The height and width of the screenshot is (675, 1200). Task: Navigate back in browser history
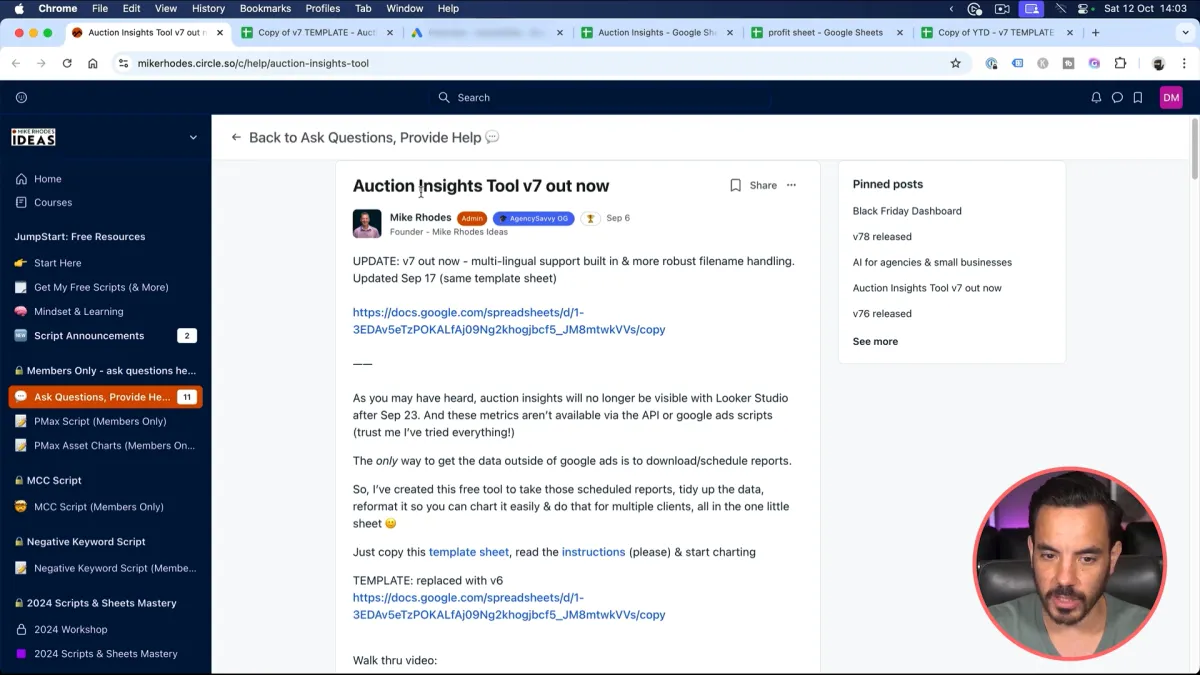tap(16, 63)
